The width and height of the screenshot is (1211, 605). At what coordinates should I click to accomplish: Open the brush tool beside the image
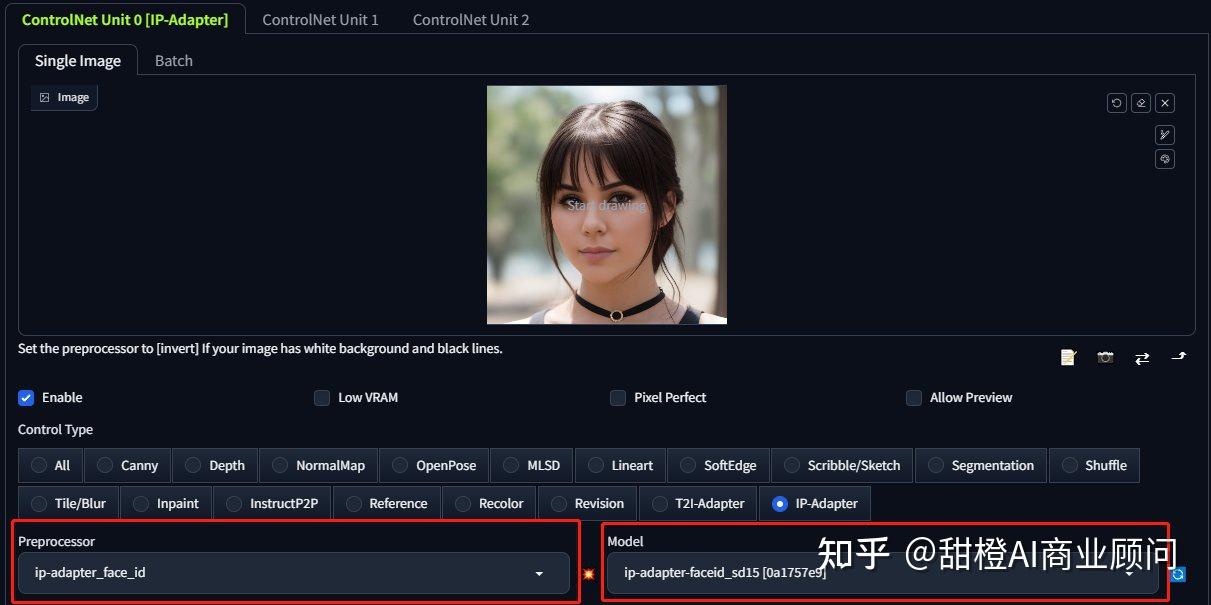pyautogui.click(x=1164, y=134)
